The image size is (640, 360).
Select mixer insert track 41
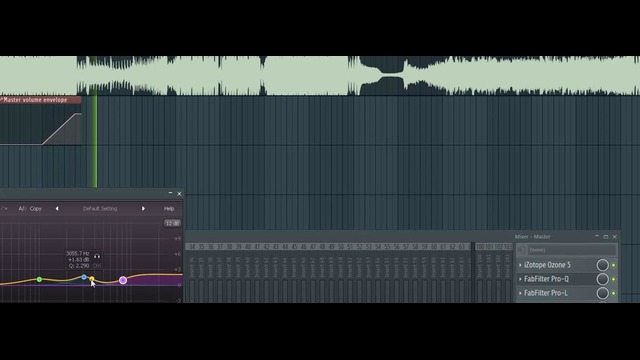257,247
